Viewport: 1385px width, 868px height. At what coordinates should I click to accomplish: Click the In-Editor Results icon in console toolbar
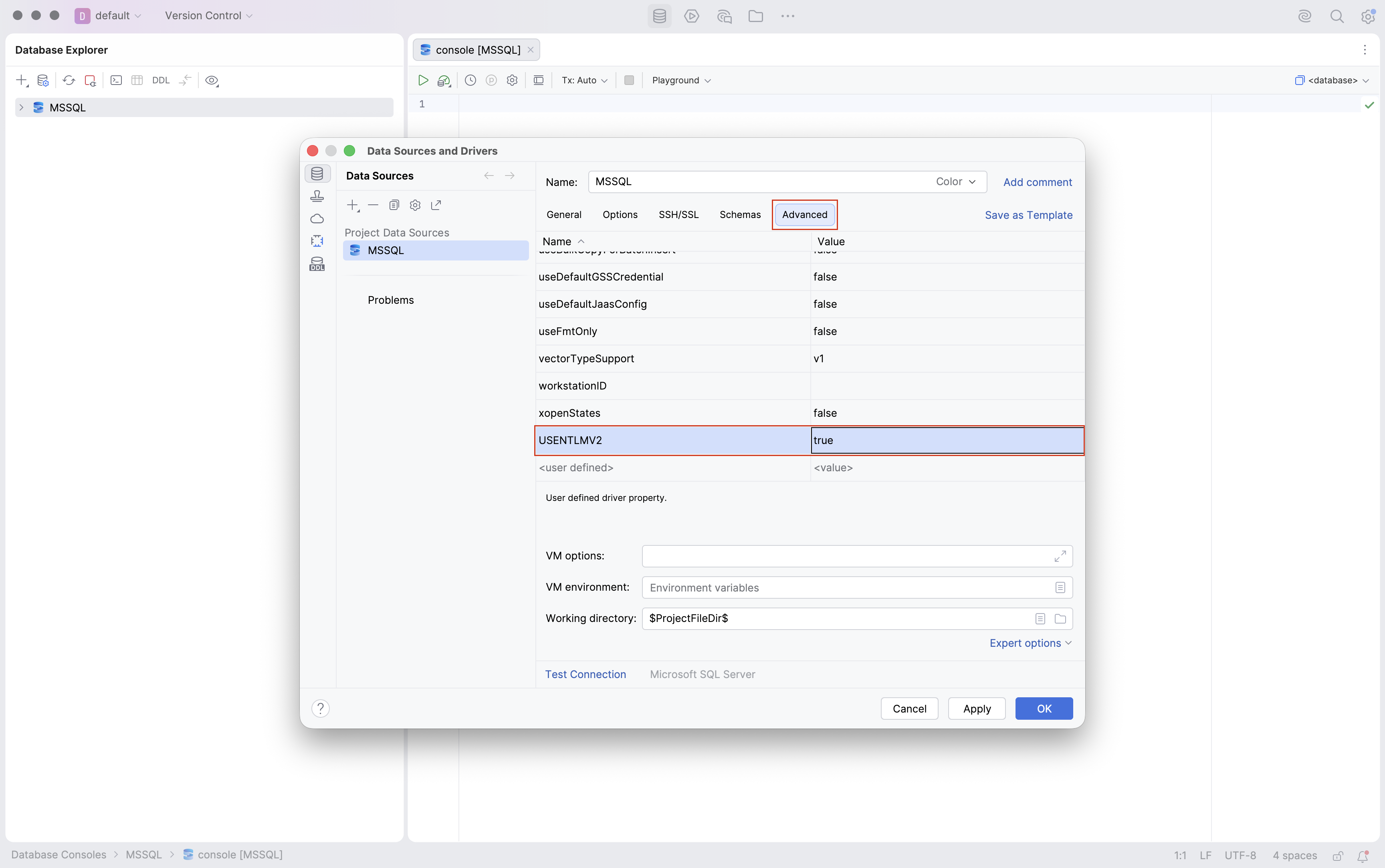tap(539, 81)
